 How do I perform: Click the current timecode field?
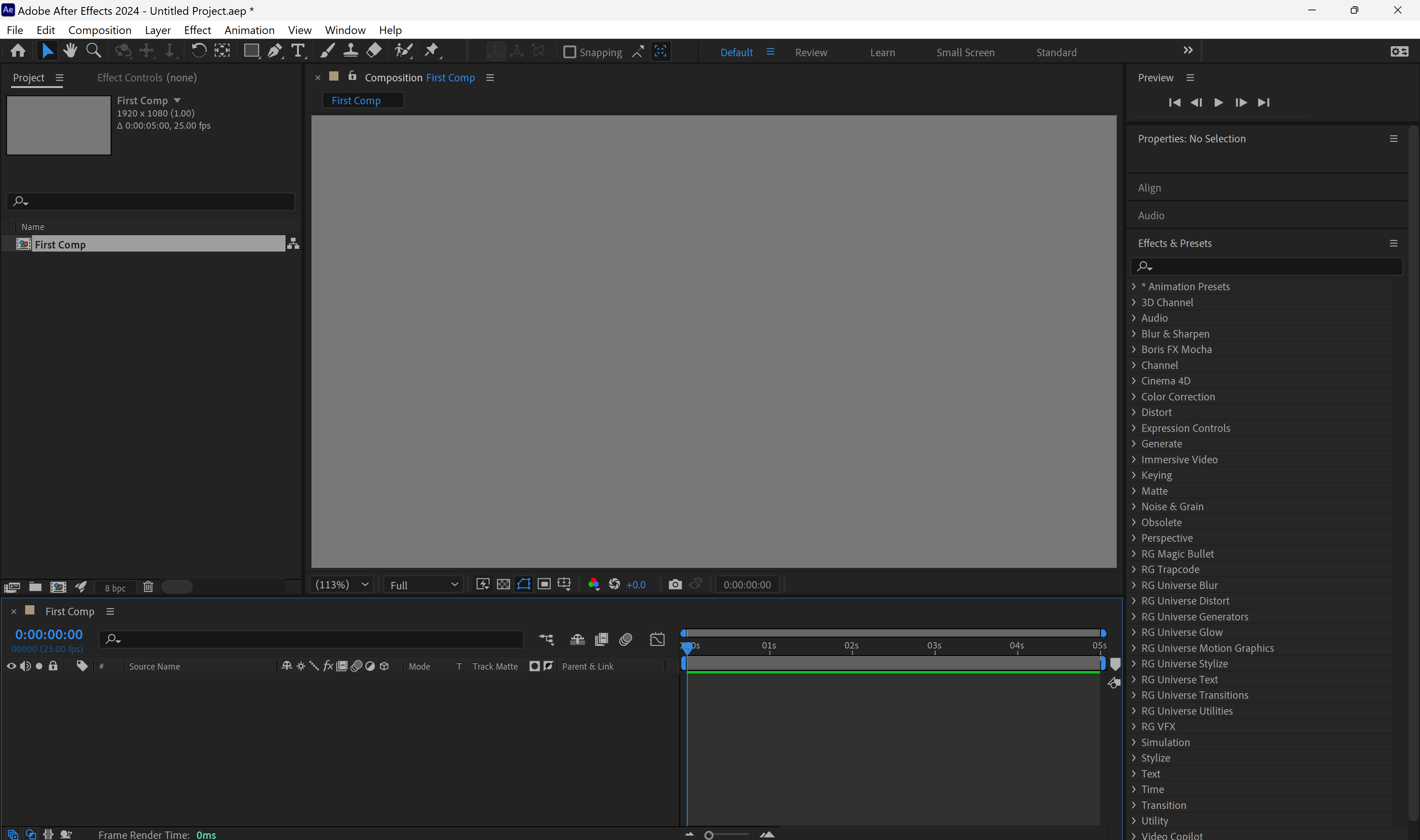49,634
